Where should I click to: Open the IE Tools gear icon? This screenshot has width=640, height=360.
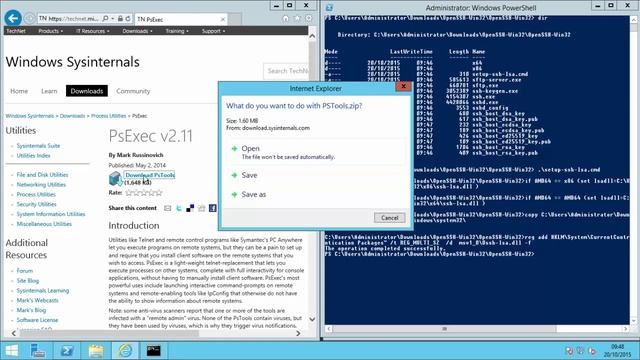pyautogui.click(x=309, y=18)
